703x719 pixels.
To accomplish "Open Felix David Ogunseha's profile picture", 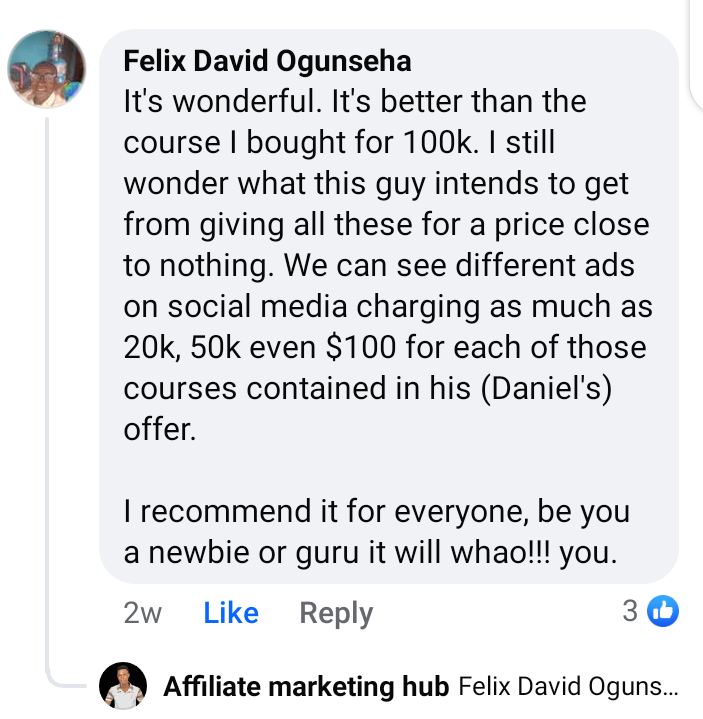I will pyautogui.click(x=47, y=69).
